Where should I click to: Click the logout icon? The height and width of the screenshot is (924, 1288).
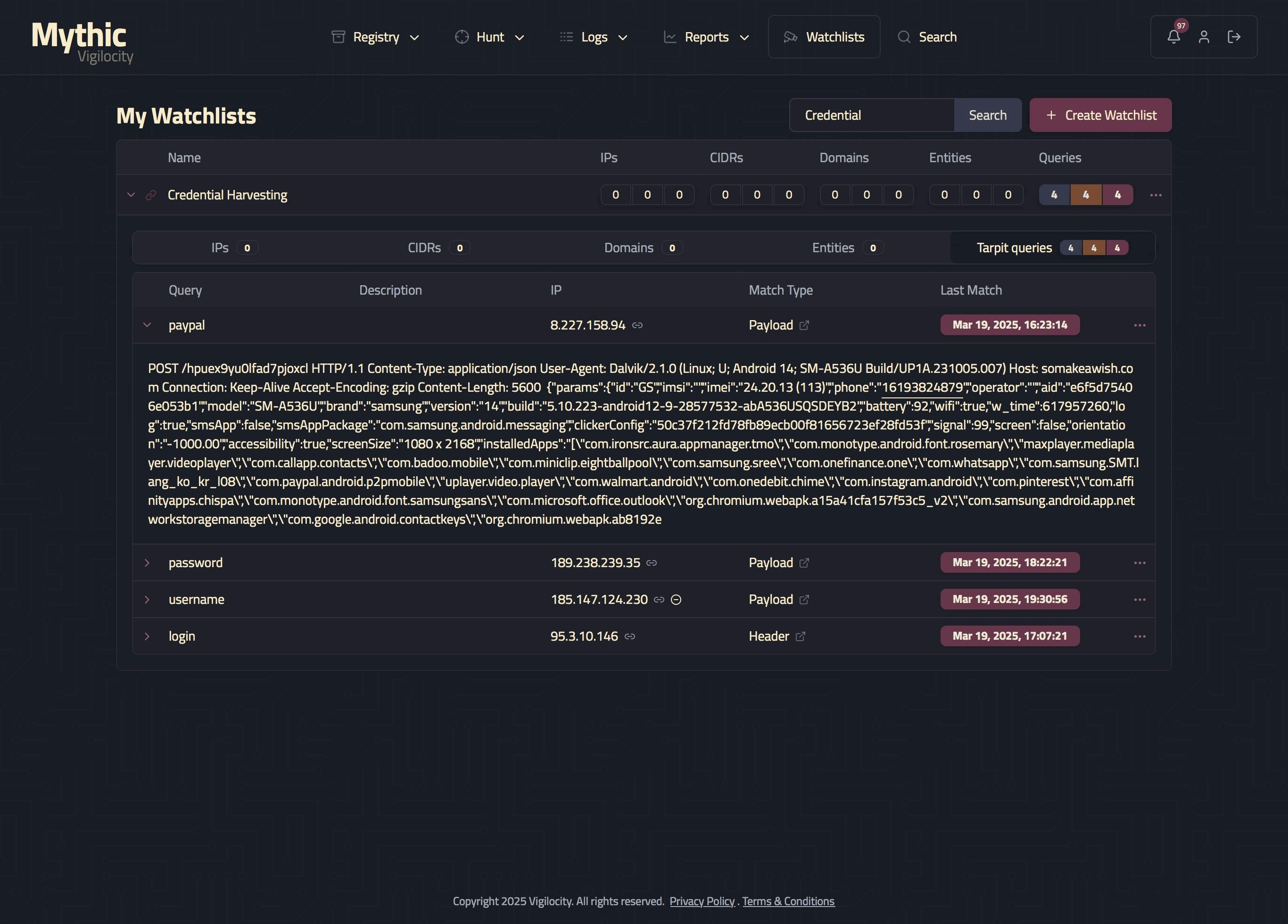tap(1233, 37)
